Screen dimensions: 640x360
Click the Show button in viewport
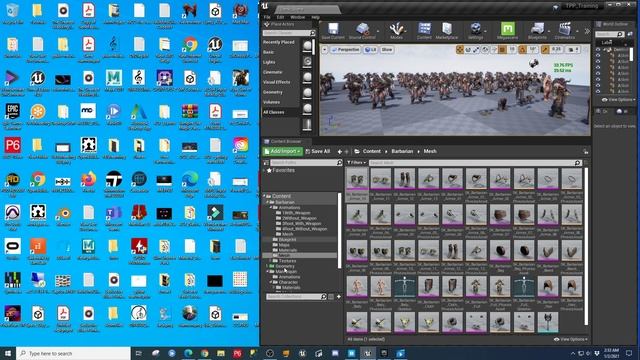click(387, 50)
